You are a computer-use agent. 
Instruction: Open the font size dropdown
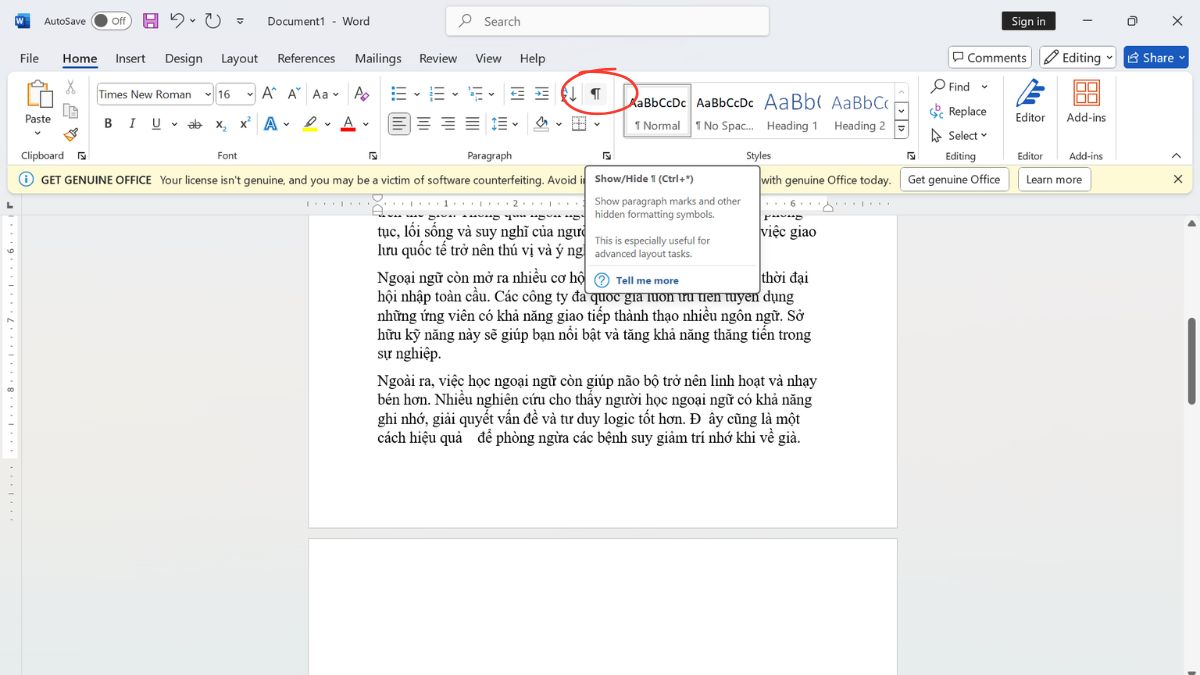249,94
